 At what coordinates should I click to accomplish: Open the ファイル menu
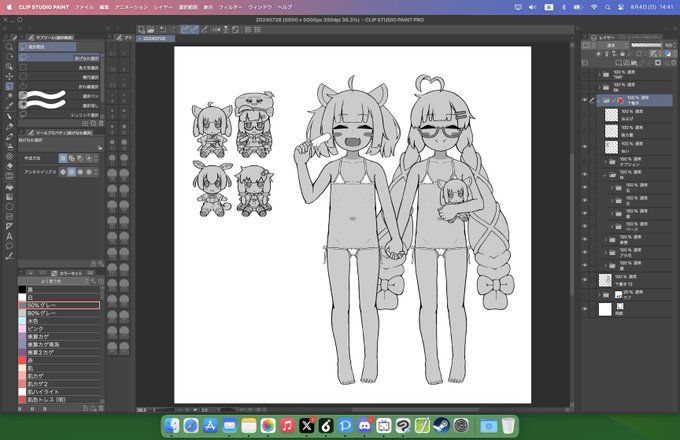pos(84,7)
